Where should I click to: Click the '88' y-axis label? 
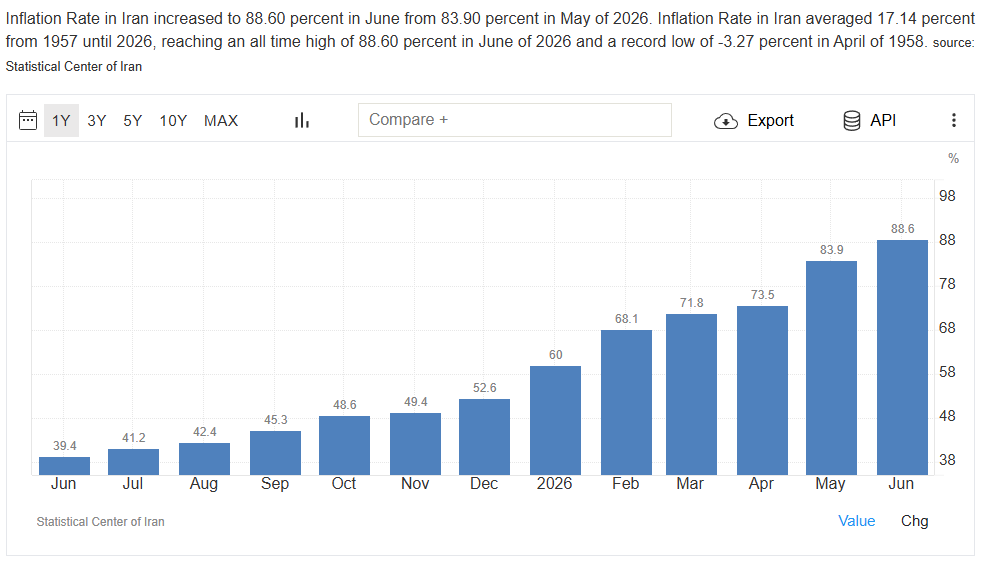(947, 240)
